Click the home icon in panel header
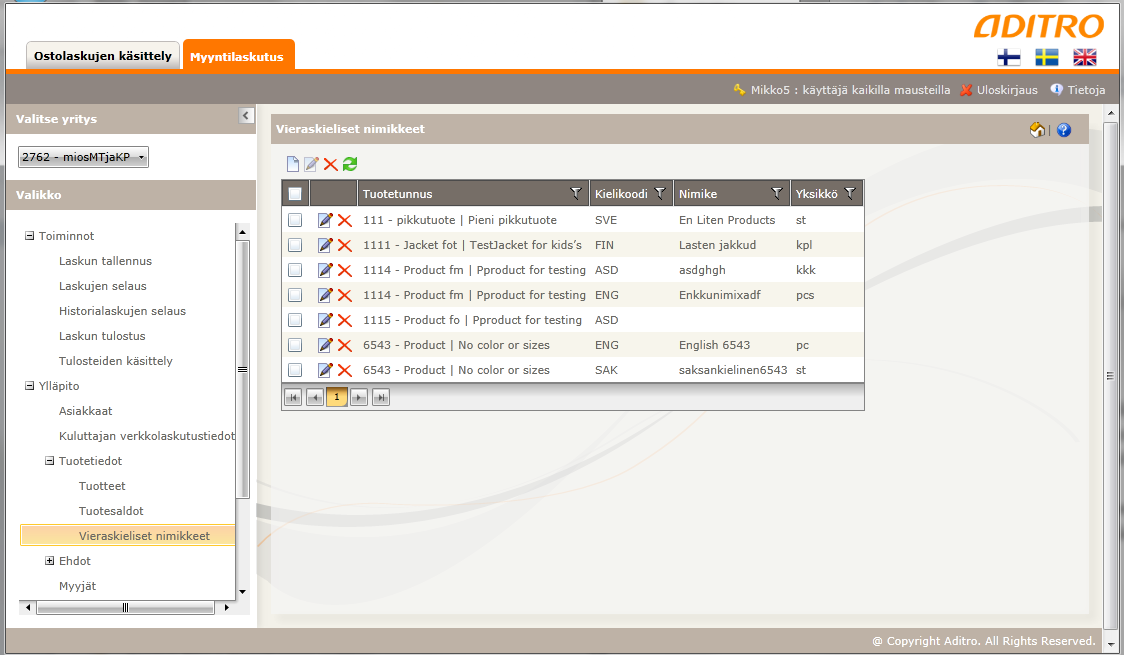This screenshot has width=1124, height=655. tap(1037, 130)
